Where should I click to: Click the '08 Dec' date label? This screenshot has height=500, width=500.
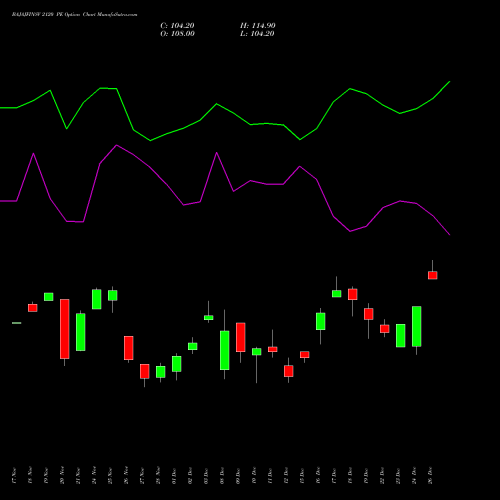click(222, 476)
